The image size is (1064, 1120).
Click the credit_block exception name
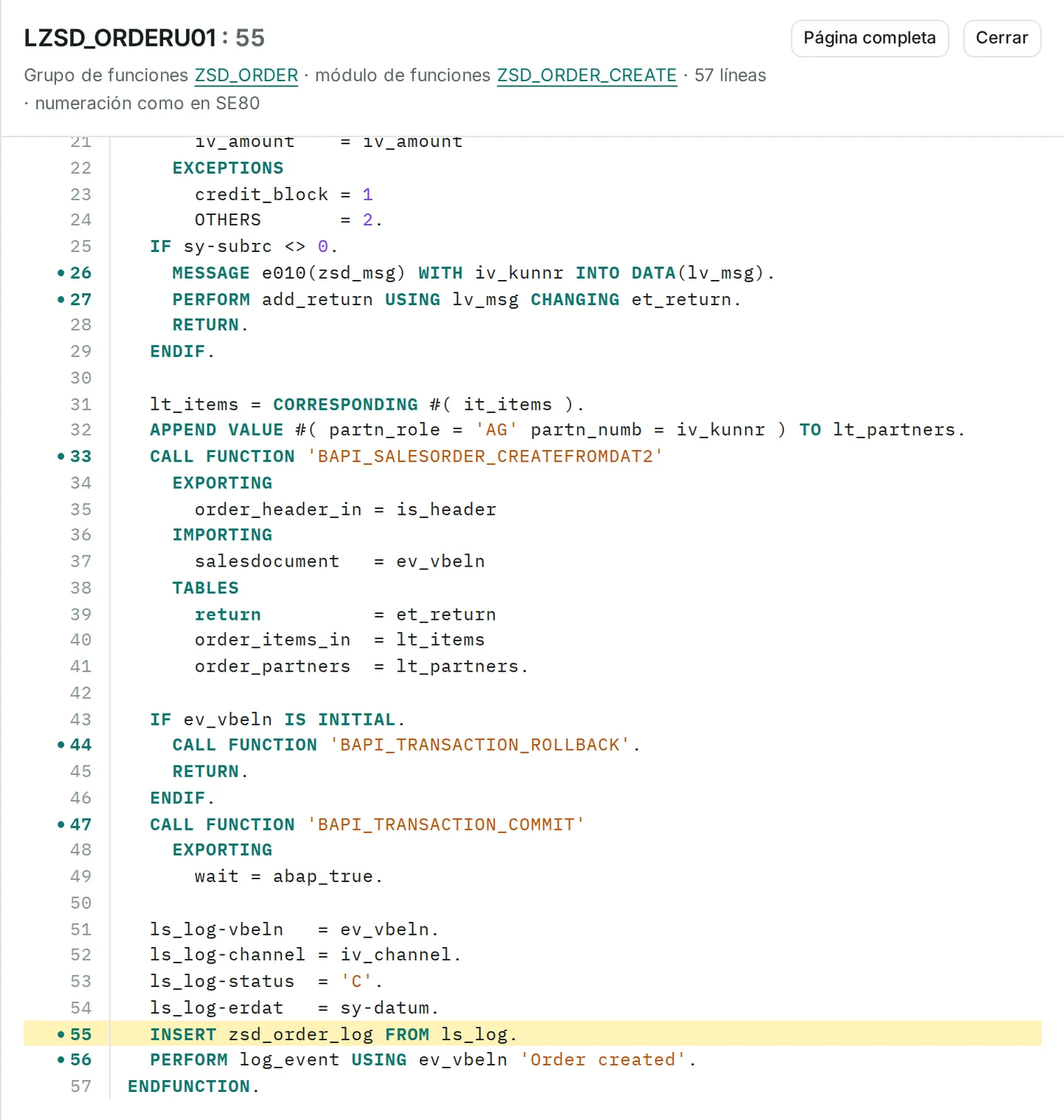pyautogui.click(x=262, y=194)
